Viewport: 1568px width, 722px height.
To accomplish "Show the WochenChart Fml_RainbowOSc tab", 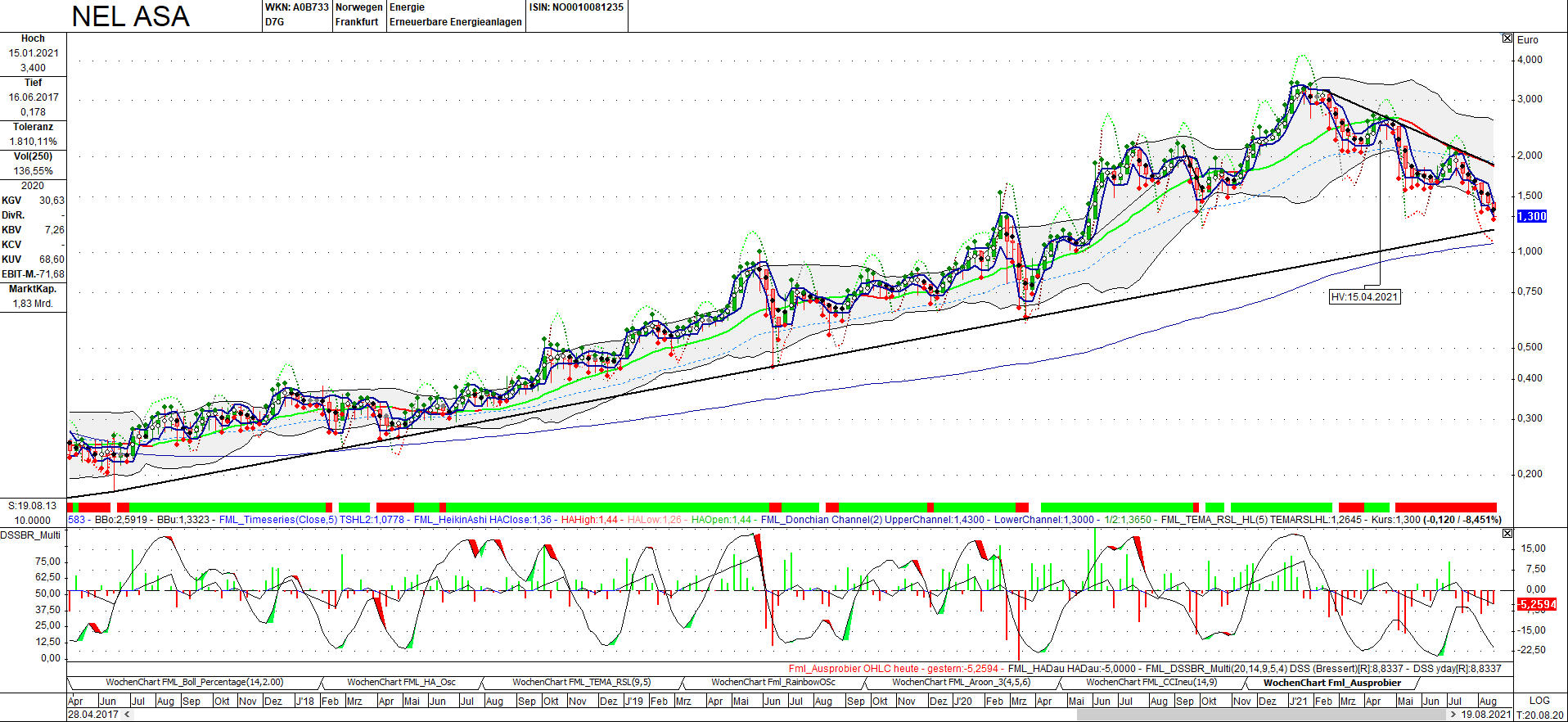I will pos(773,682).
